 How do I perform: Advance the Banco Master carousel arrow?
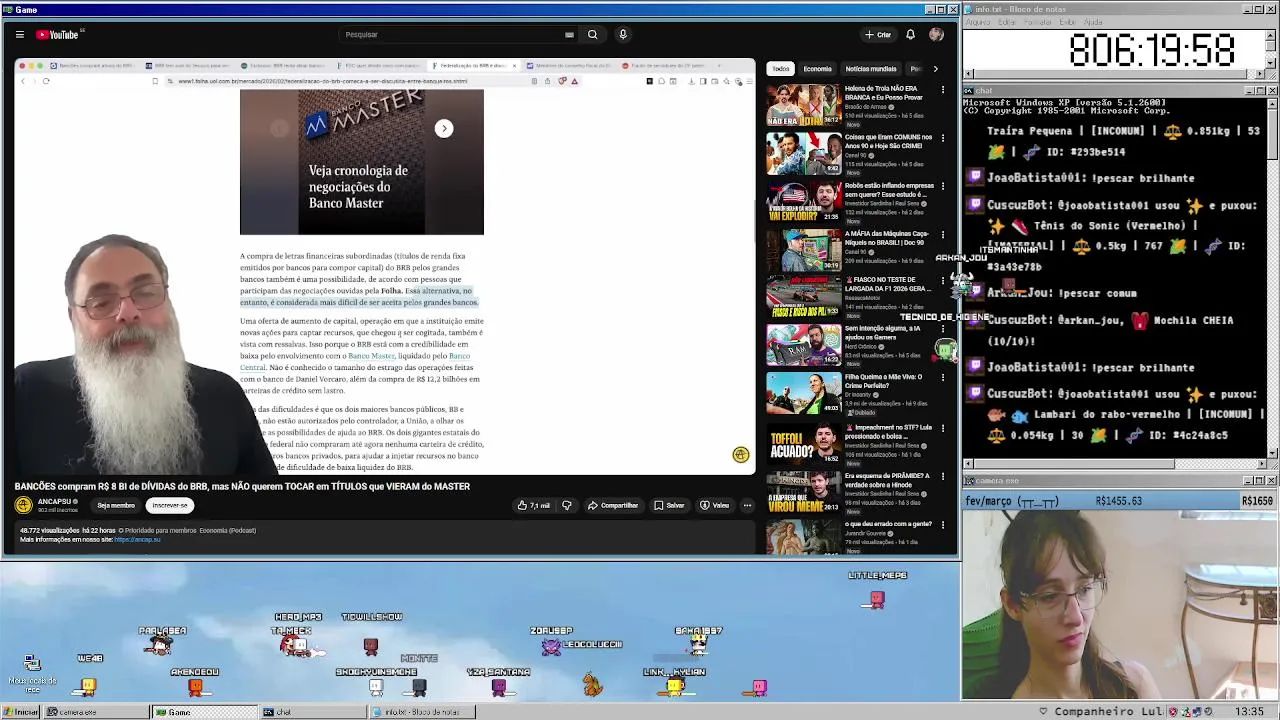pos(444,128)
